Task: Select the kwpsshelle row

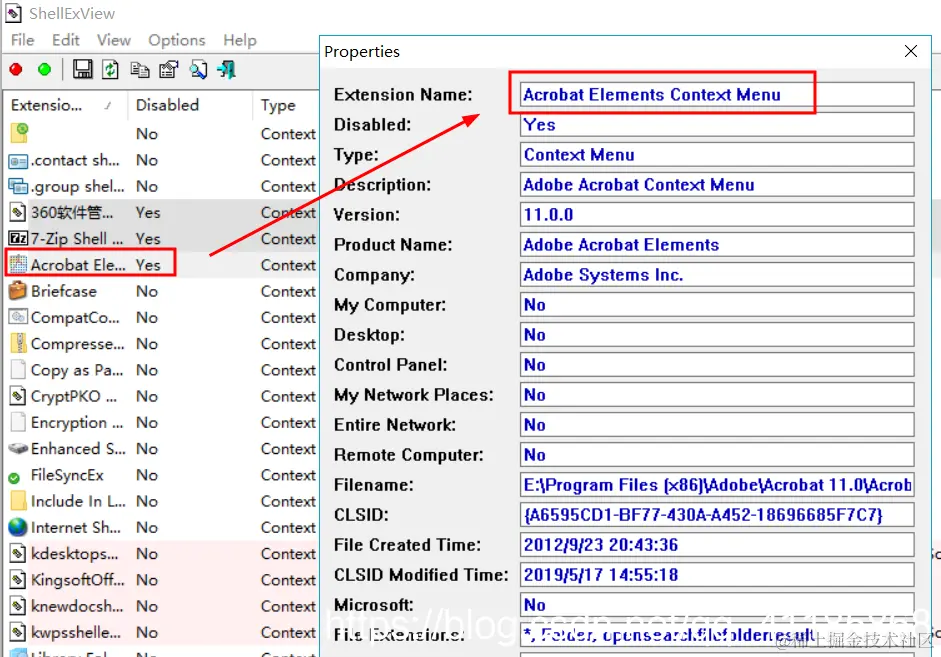Action: (x=162, y=632)
